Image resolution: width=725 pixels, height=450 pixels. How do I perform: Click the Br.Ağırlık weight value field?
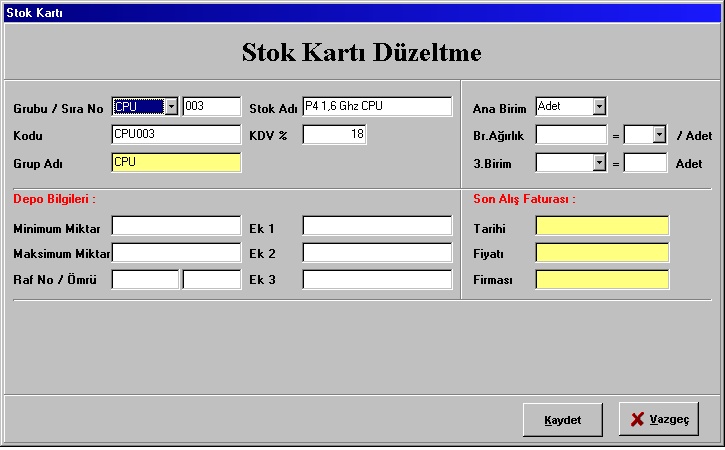[571, 135]
